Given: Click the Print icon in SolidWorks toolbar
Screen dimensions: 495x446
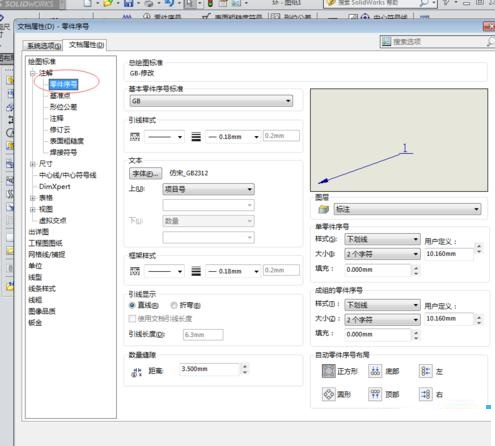Looking at the screenshot, I should pyautogui.click(x=149, y=3).
